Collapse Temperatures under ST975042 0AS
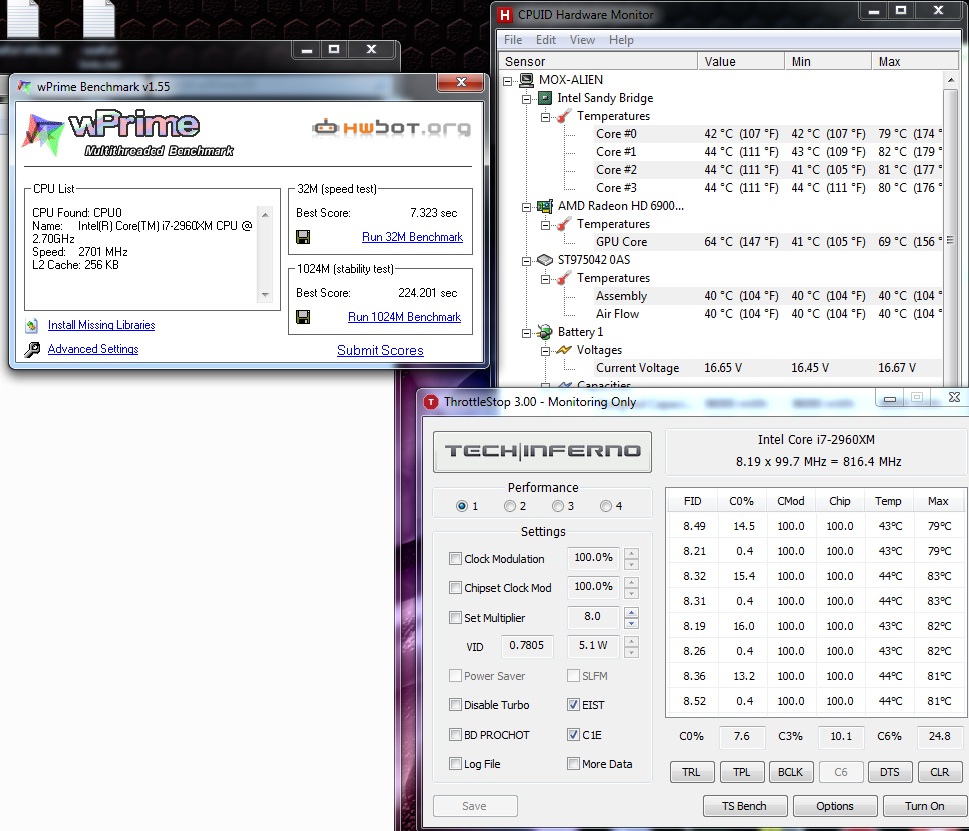This screenshot has width=969, height=831. click(545, 279)
